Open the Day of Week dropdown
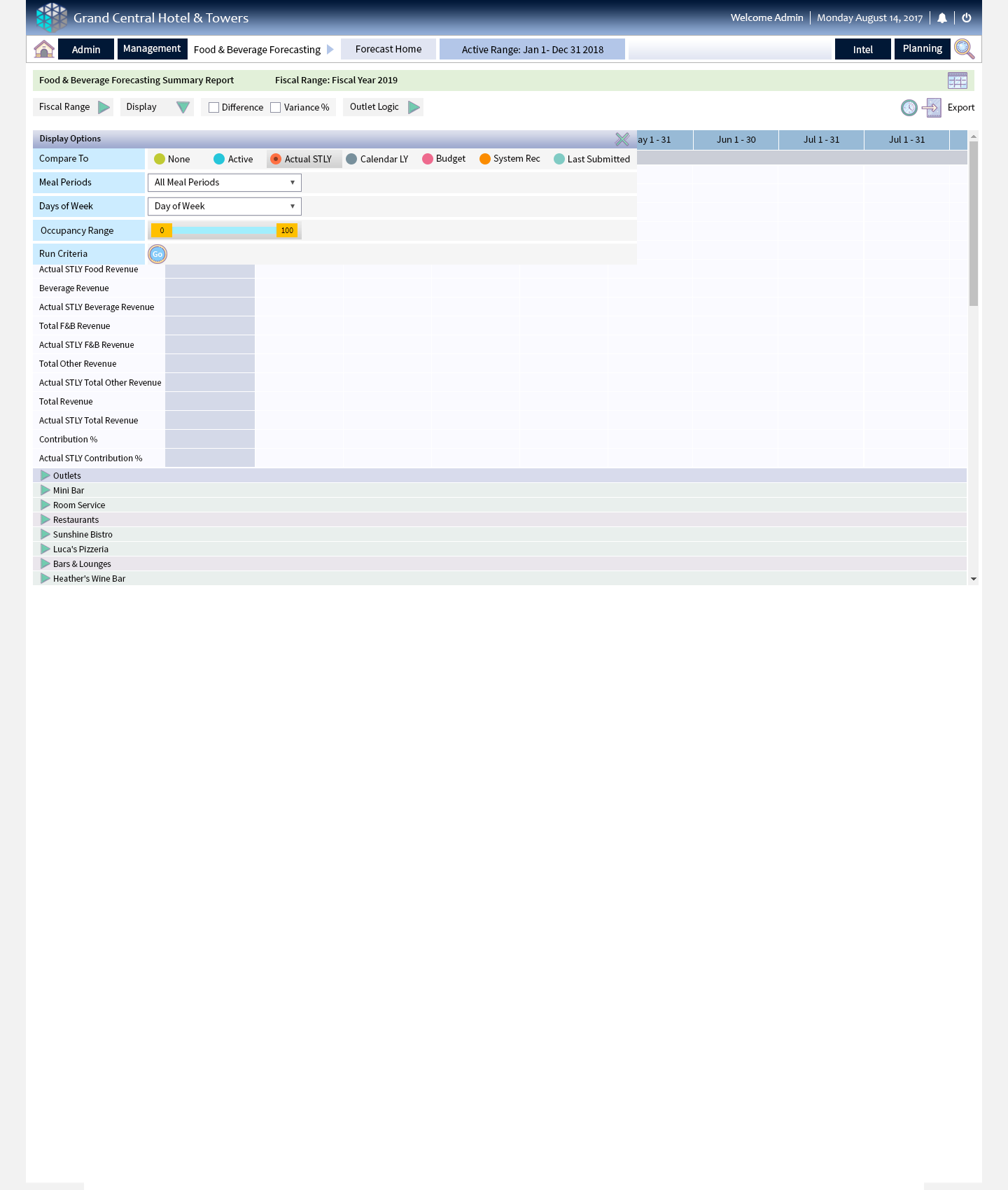 224,206
